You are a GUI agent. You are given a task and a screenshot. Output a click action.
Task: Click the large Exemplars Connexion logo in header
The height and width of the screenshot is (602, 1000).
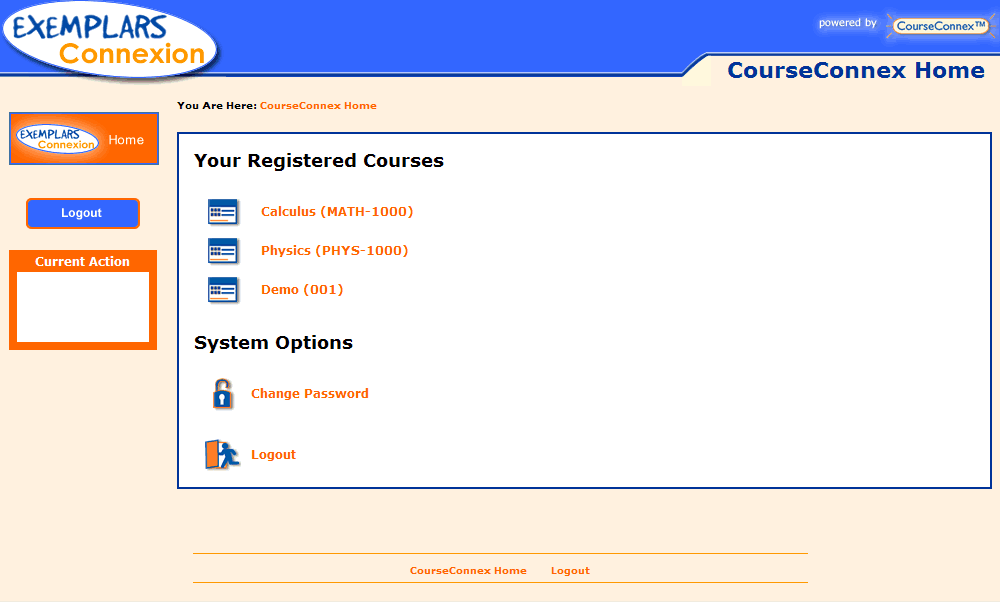(110, 40)
